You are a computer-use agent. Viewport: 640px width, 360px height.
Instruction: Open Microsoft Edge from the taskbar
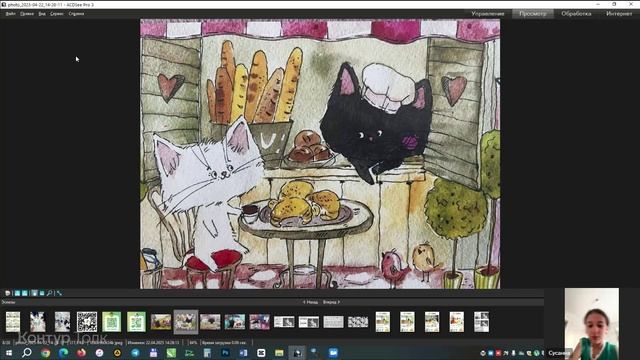coord(63,353)
